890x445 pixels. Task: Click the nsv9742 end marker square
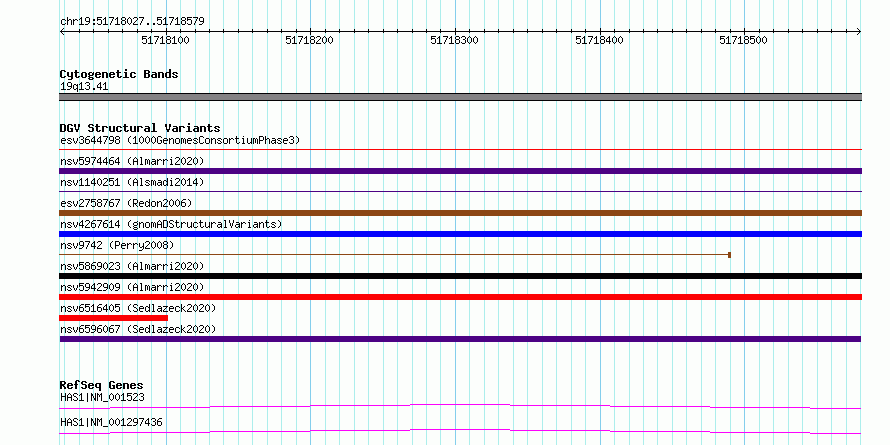point(729,255)
